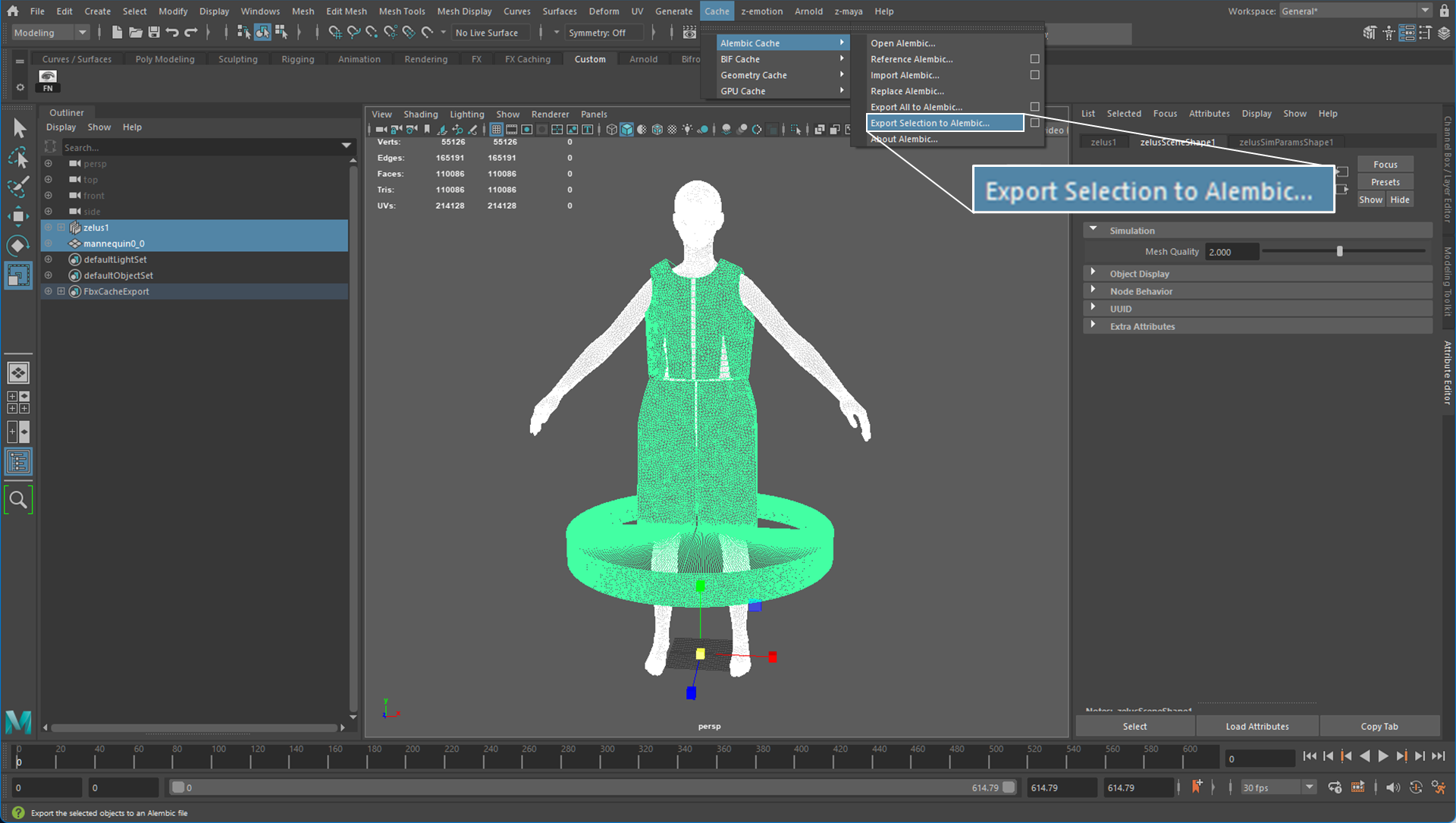The image size is (1456, 823).
Task: Adjust the Mesh Quality slider handle
Action: (1339, 251)
